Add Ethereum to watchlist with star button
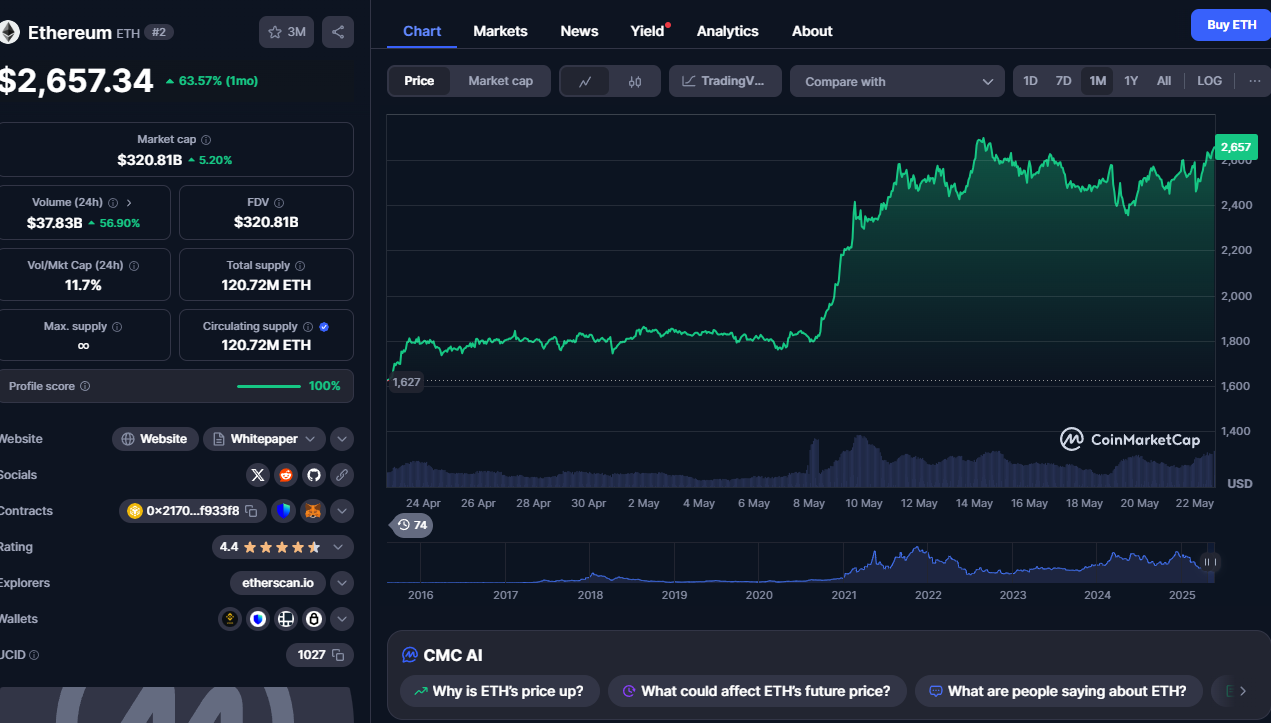Viewport: 1271px width, 723px height. pyautogui.click(x=286, y=32)
